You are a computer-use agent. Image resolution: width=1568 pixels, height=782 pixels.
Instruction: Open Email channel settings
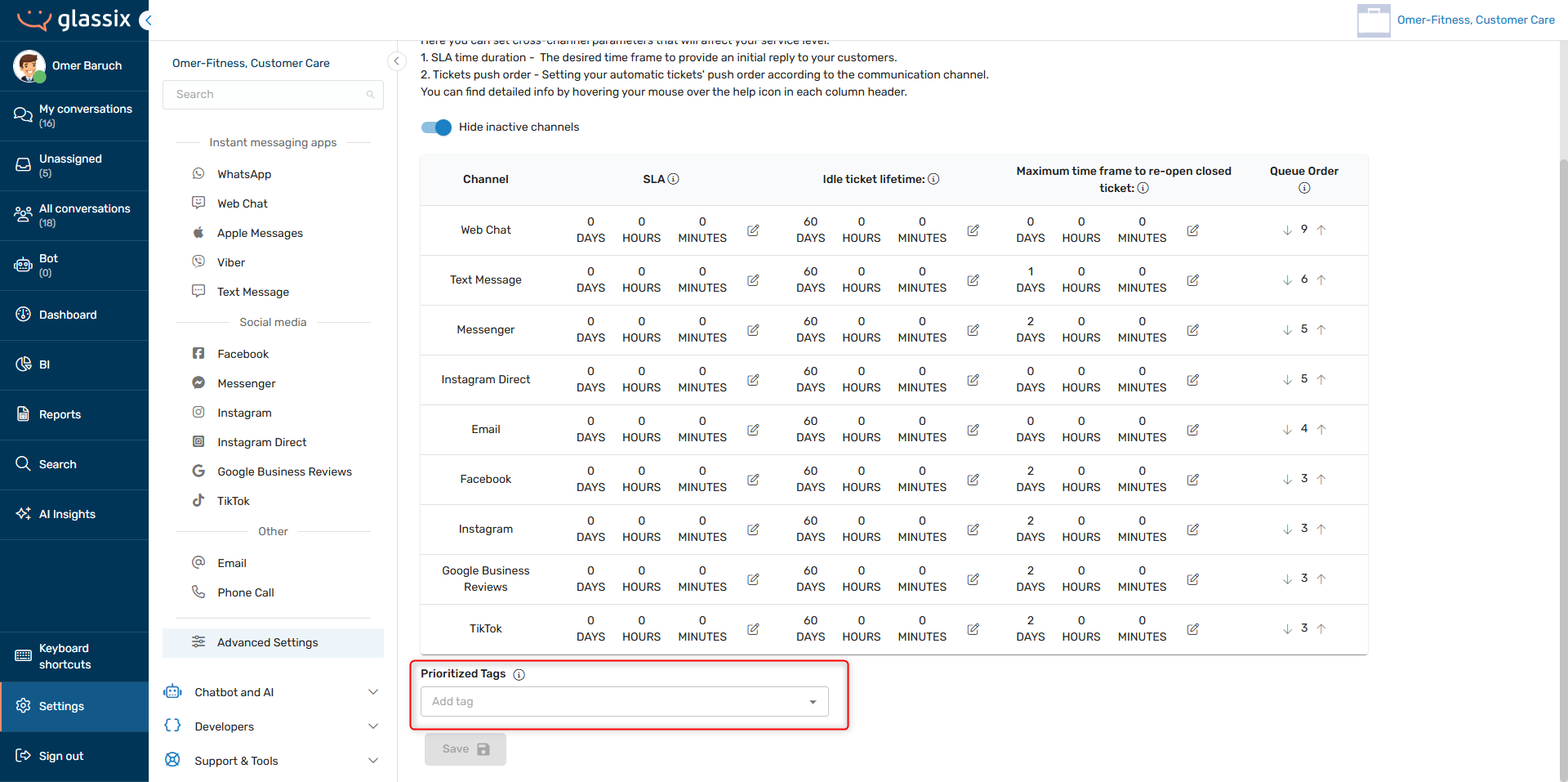tap(232, 563)
